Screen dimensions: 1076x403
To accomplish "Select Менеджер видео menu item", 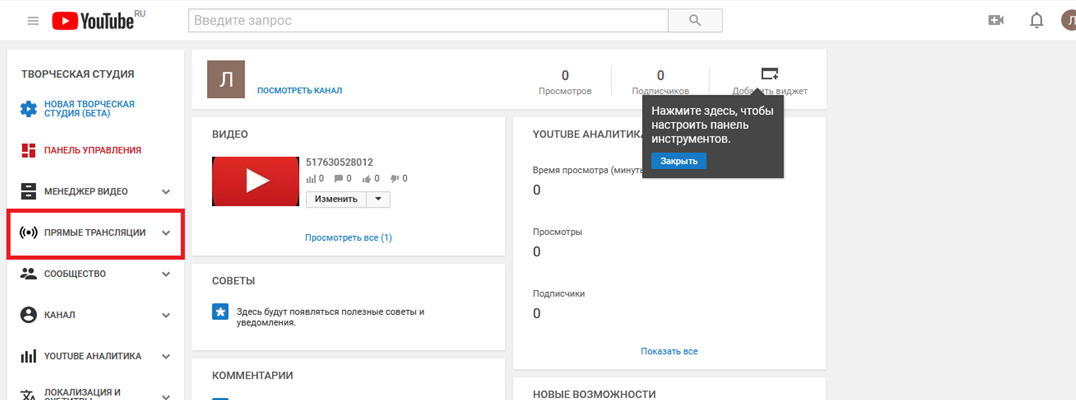I will [x=86, y=192].
